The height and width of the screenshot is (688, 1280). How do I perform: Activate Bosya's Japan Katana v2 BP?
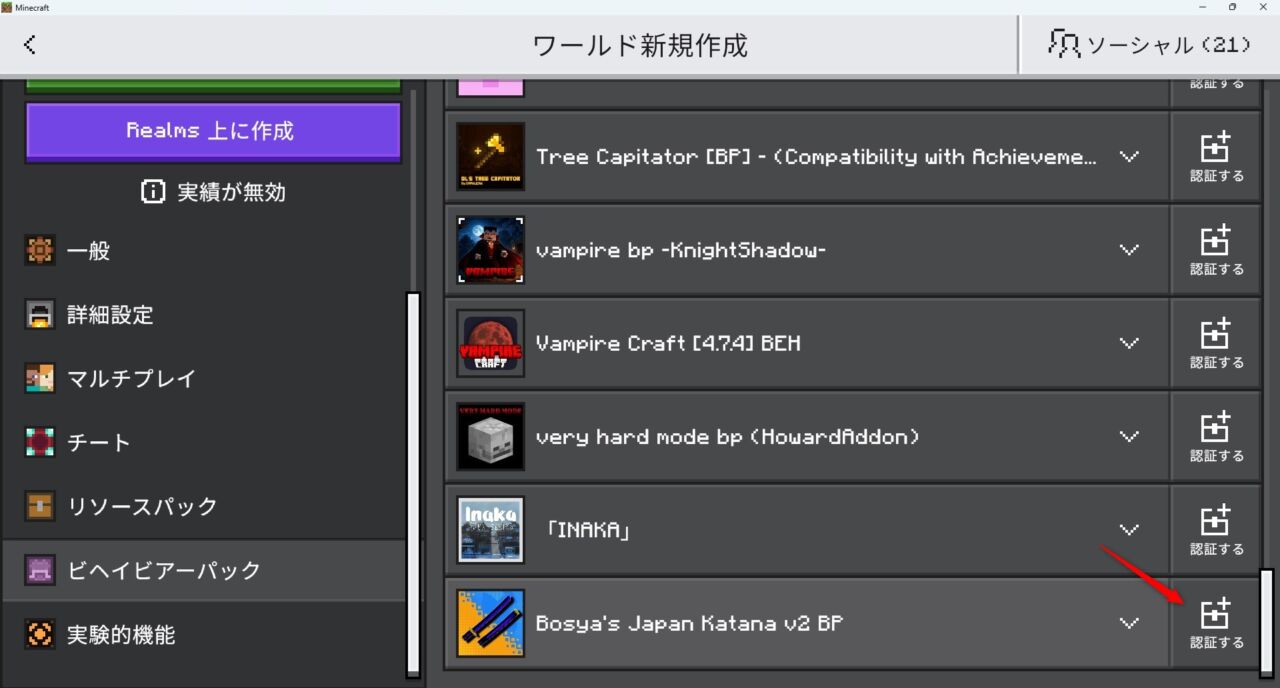coord(1216,623)
